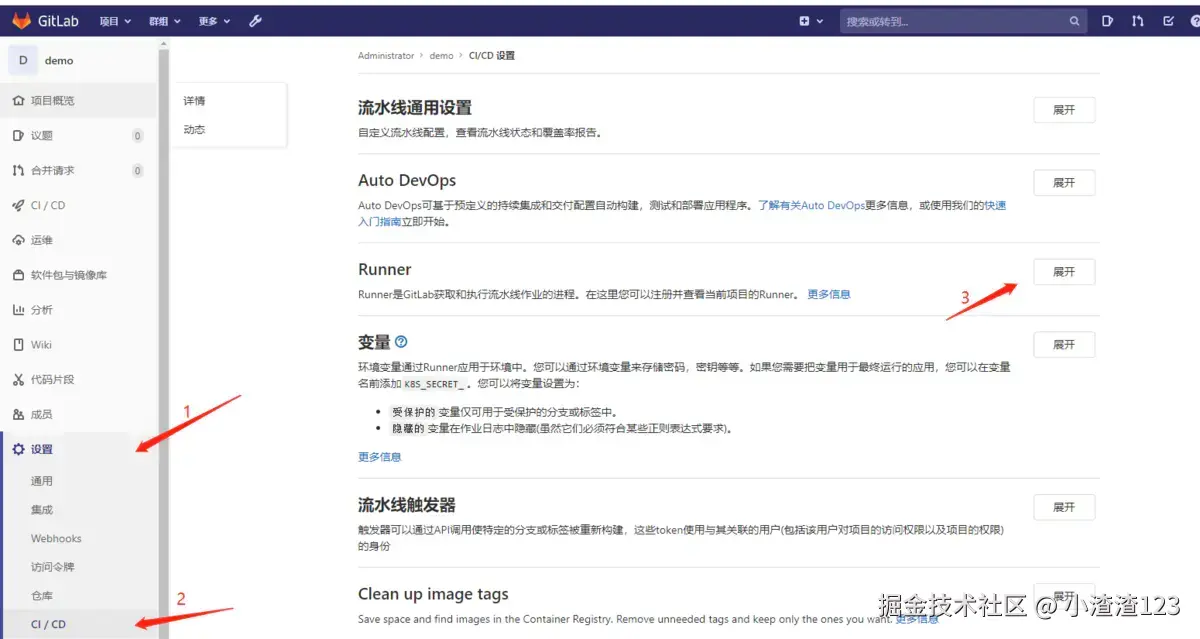Click 了解有关Auto DevOps link
Viewport: 1200px width, 639px height.
pyautogui.click(x=811, y=205)
